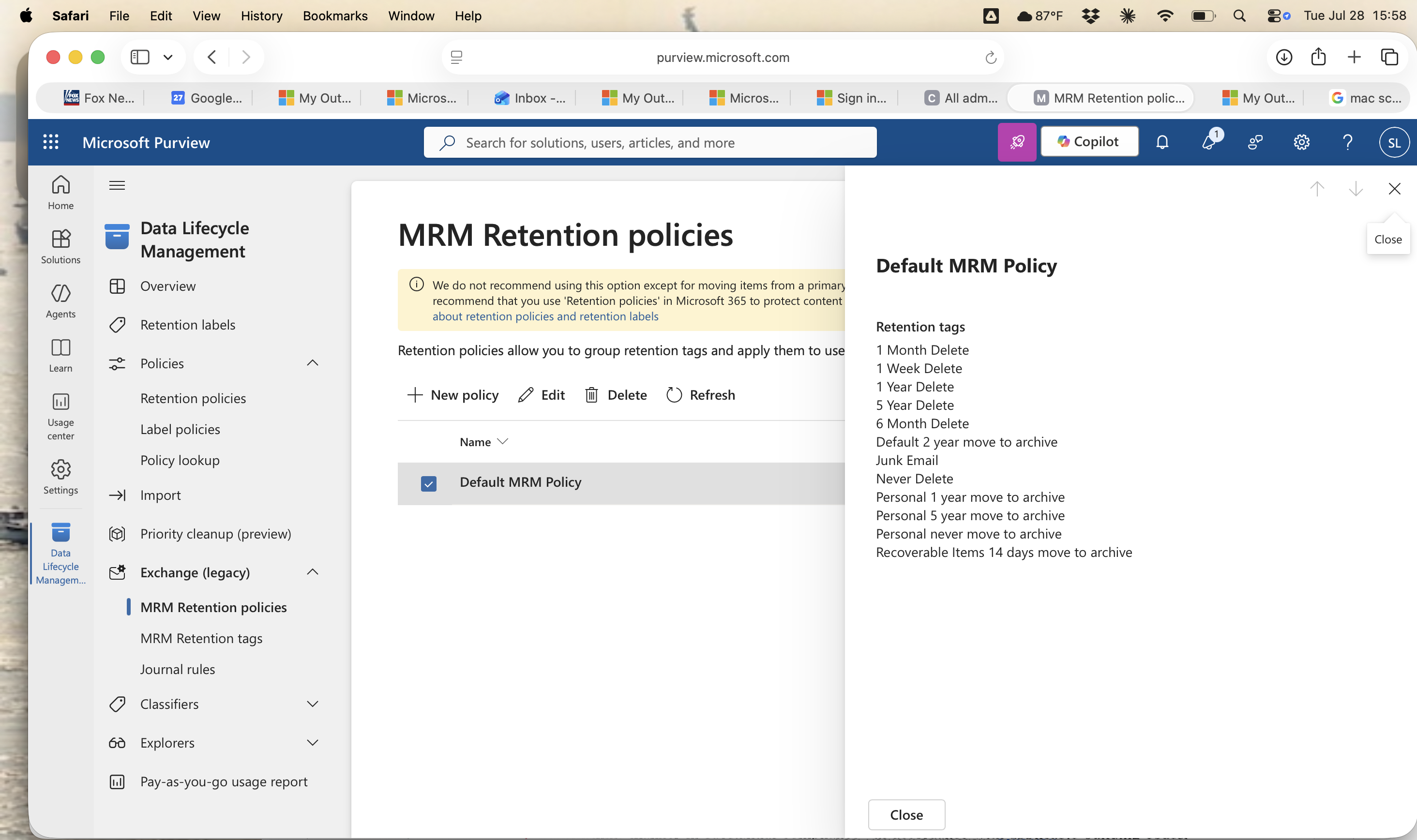Collapse the Exchange (legacy) section
Viewport: 1417px width, 840px height.
(313, 572)
